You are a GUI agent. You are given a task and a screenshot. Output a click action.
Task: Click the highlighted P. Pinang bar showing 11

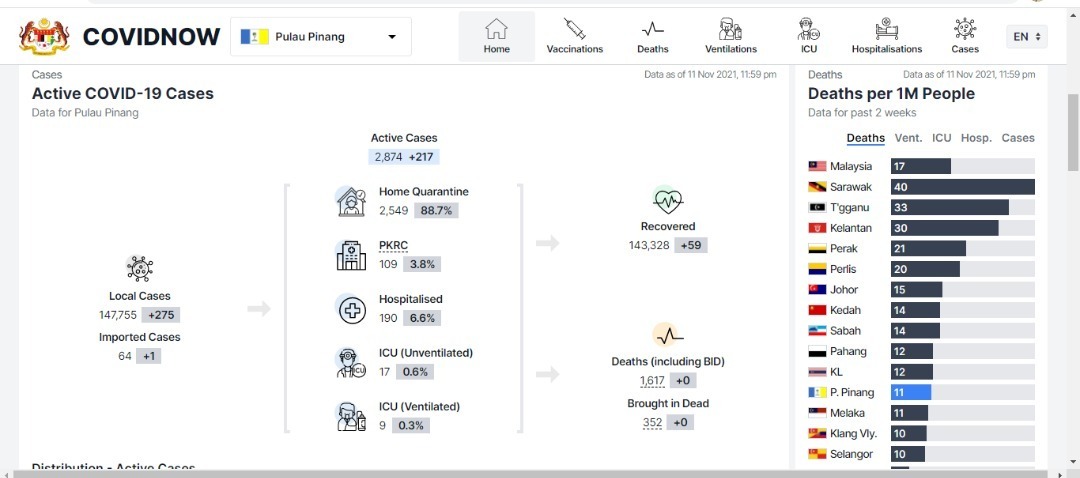coord(911,393)
